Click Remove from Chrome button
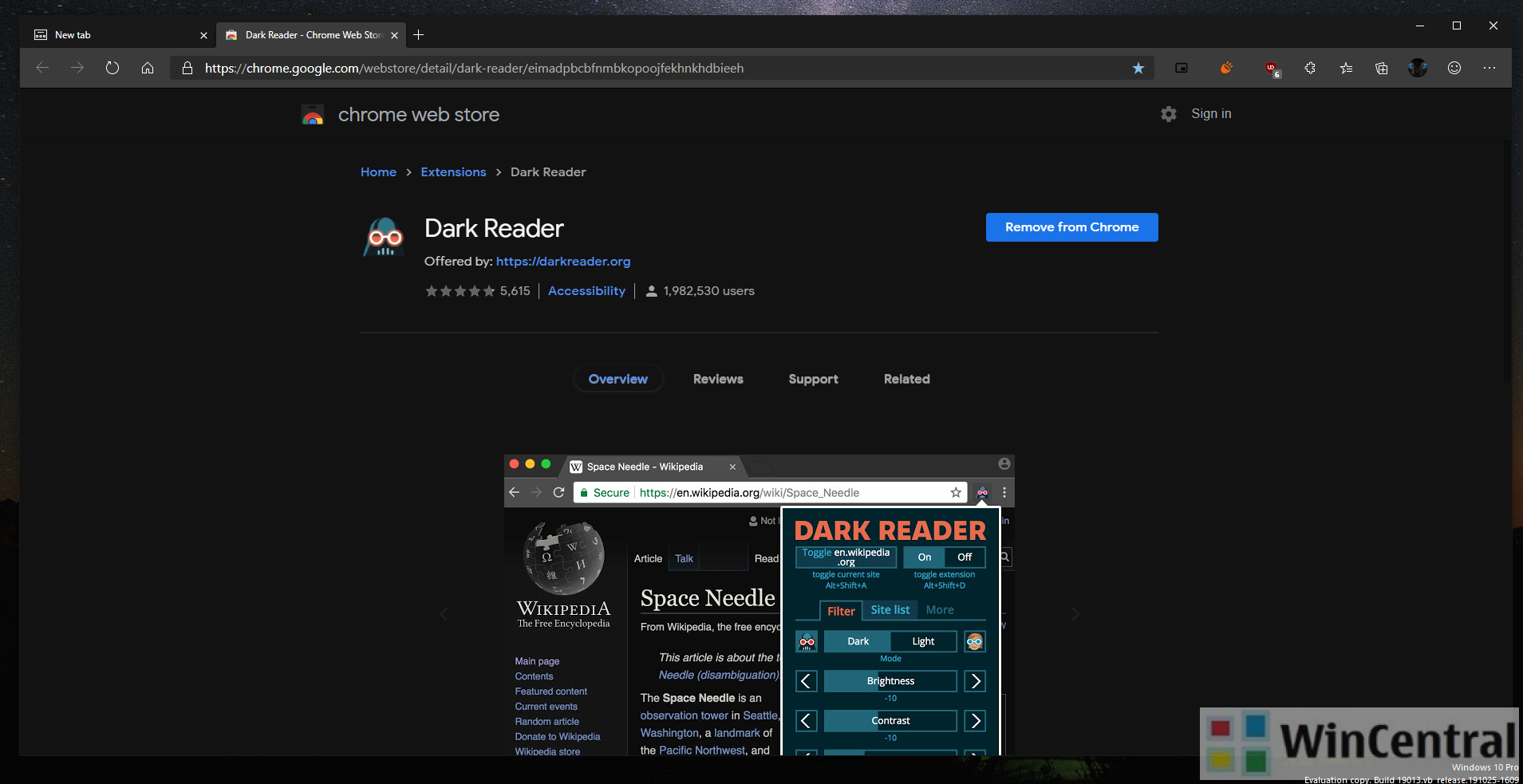The height and width of the screenshot is (784, 1523). (1071, 227)
